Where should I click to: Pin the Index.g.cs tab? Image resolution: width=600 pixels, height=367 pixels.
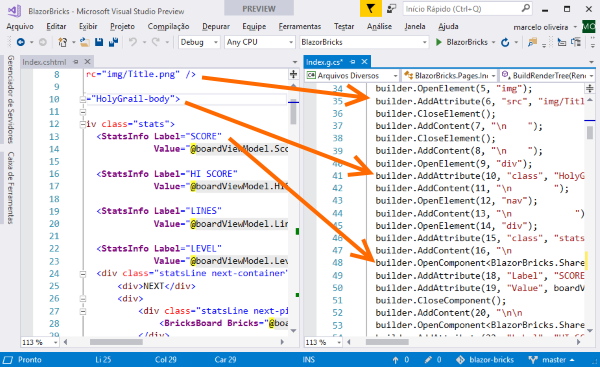coord(352,62)
